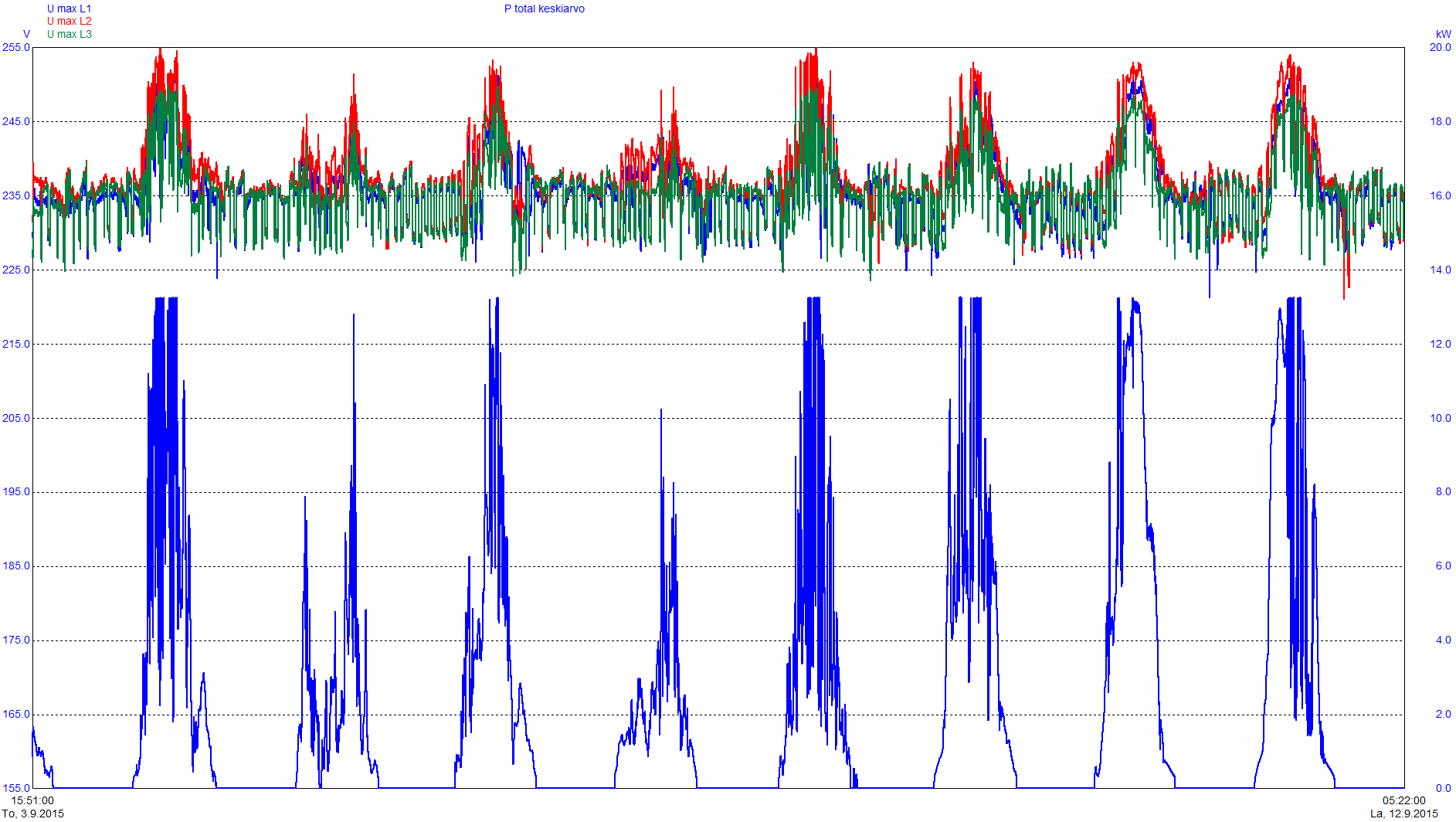Click the end date 'La, 12.9.2015'
The image size is (1456, 822).
click(1404, 814)
